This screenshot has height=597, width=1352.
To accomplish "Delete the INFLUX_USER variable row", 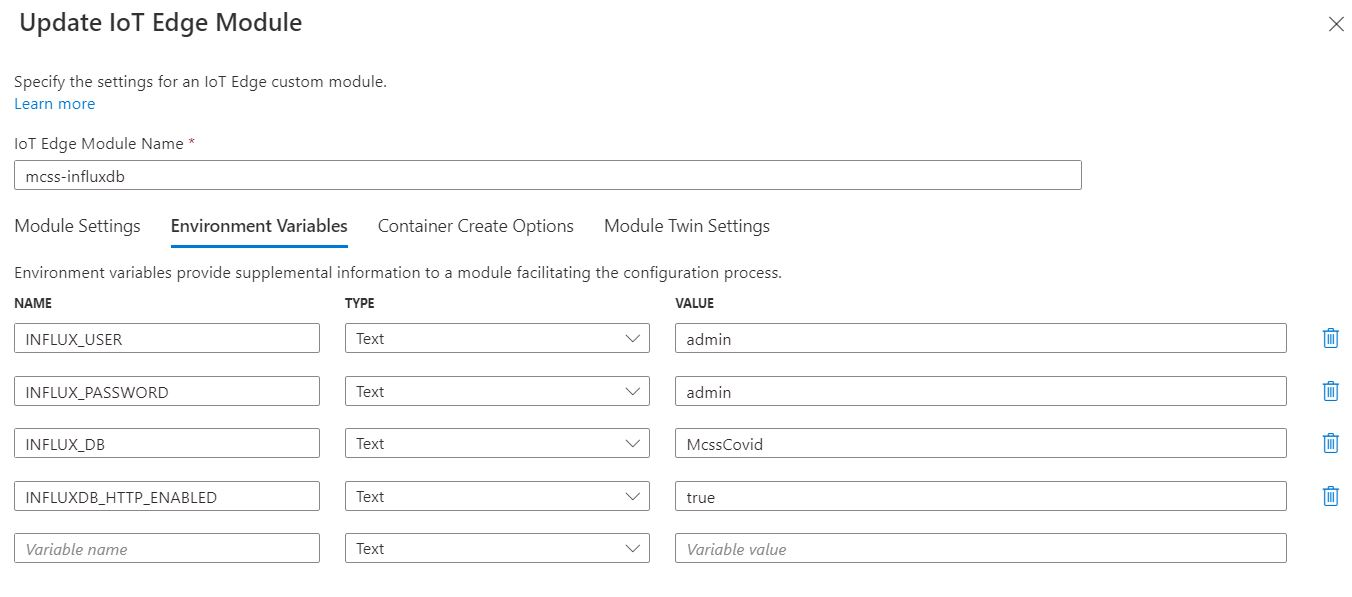I will [1330, 338].
